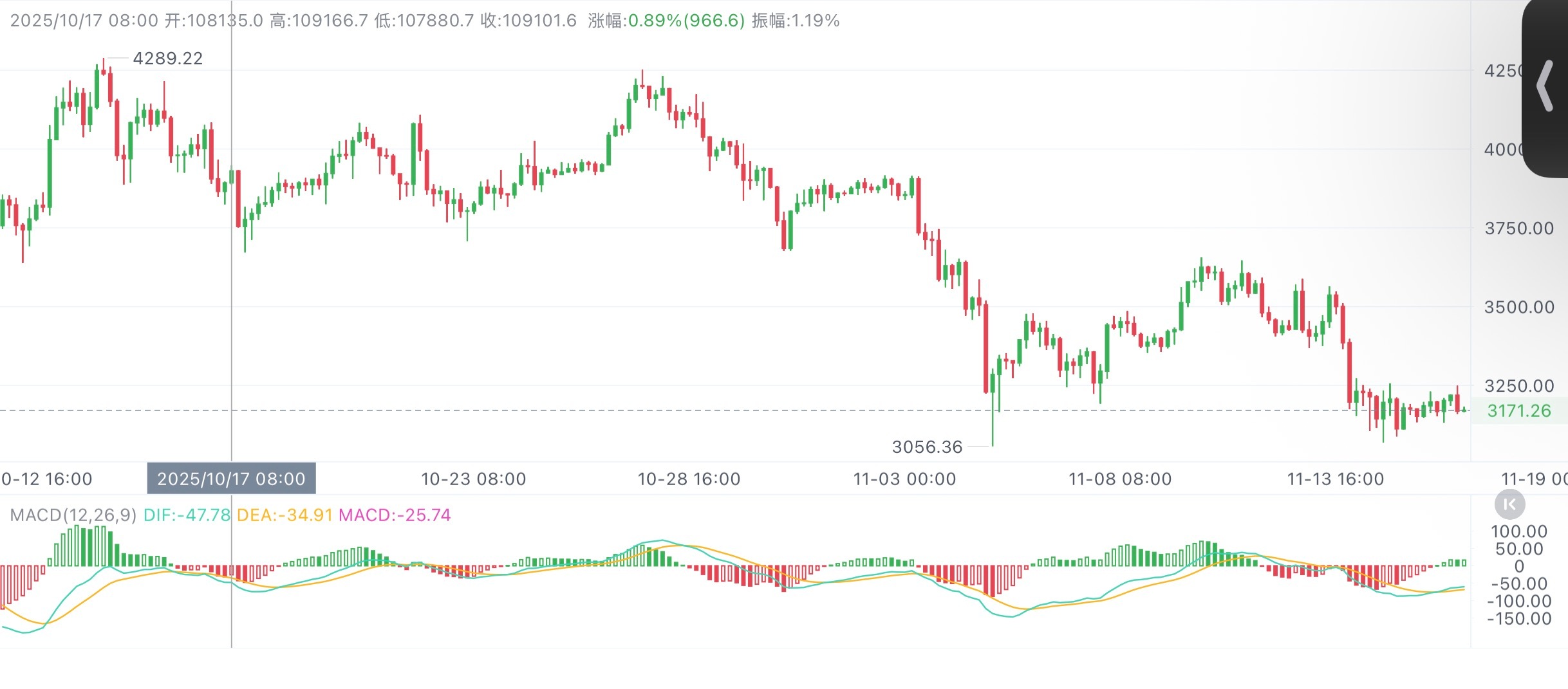
Task: Select the teal DIF:-47.78 value label
Action: click(x=185, y=515)
